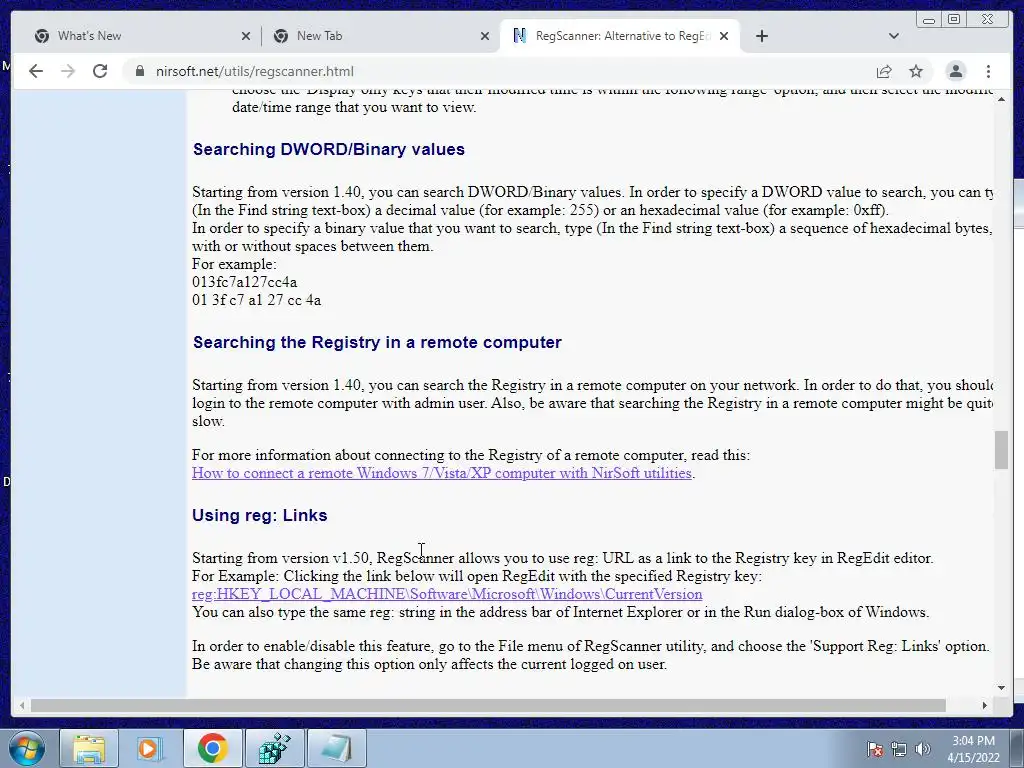Open a new tab with plus button
The image size is (1024, 768).
coord(761,36)
